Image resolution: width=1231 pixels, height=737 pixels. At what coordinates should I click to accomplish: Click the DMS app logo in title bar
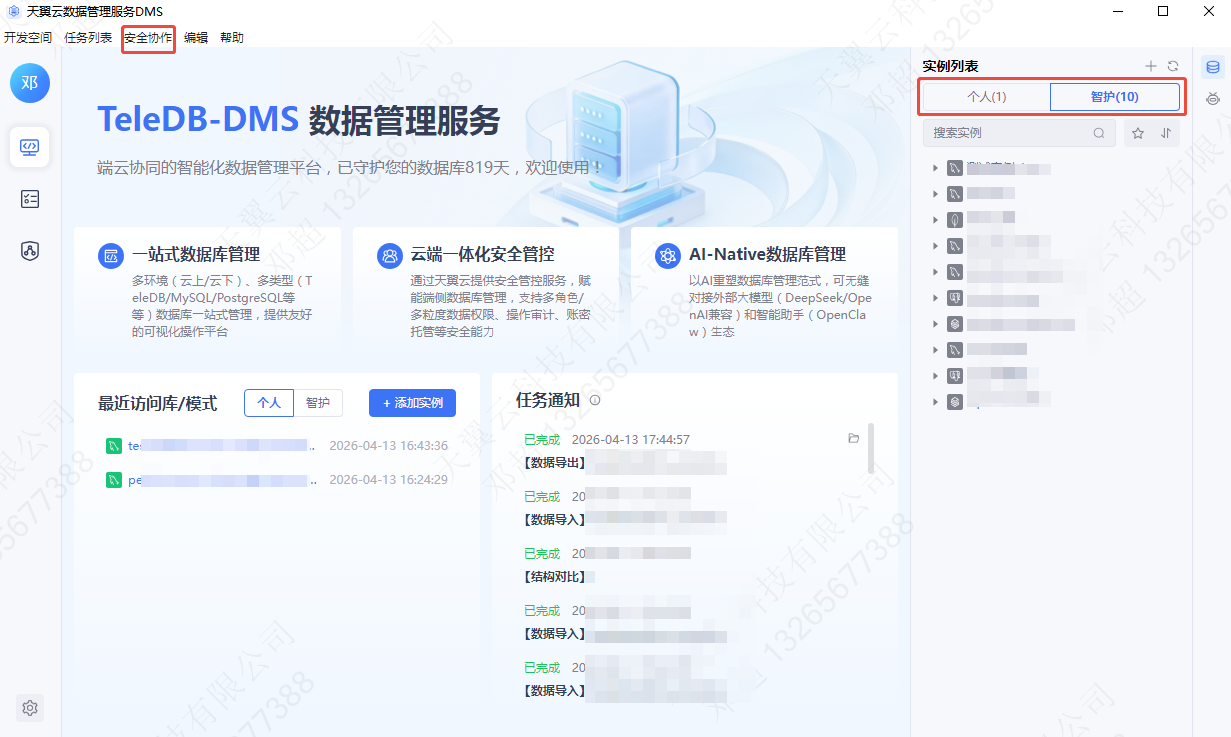[x=14, y=11]
